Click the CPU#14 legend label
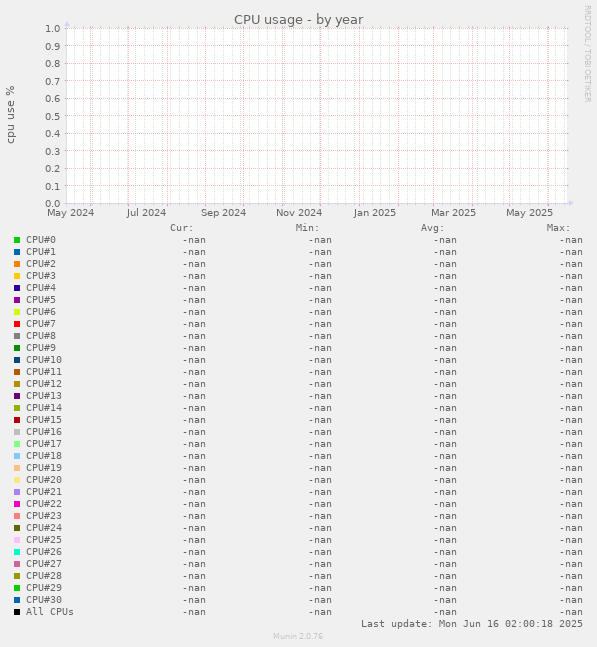The image size is (597, 647). point(44,407)
